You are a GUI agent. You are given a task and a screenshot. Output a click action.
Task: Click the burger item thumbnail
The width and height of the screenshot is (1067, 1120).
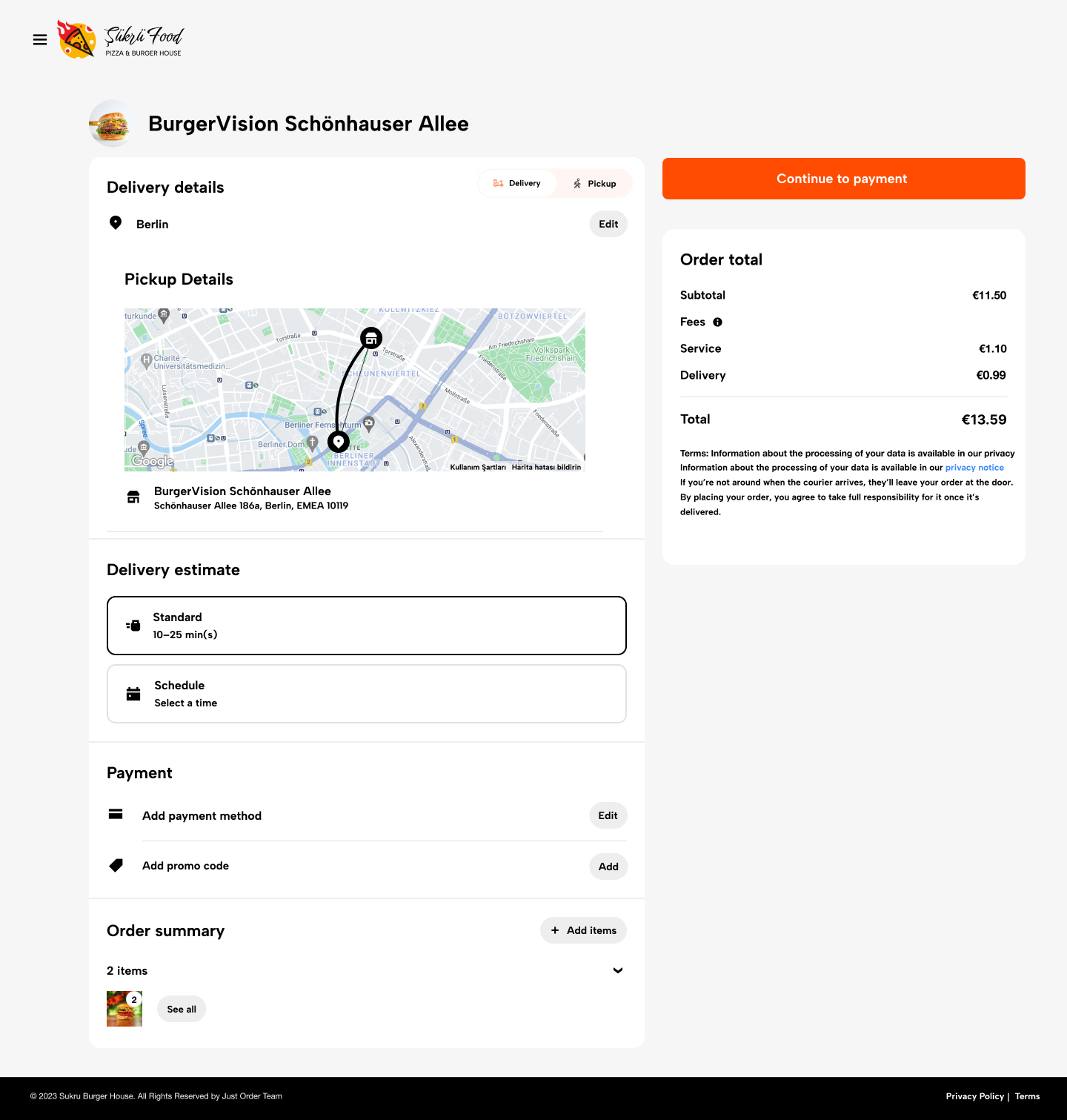pyautogui.click(x=124, y=1009)
